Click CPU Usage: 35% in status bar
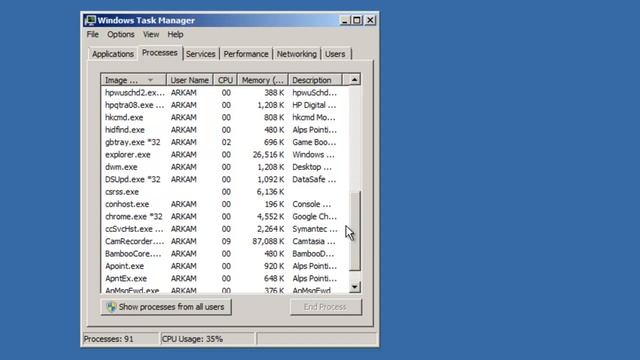 (192, 339)
